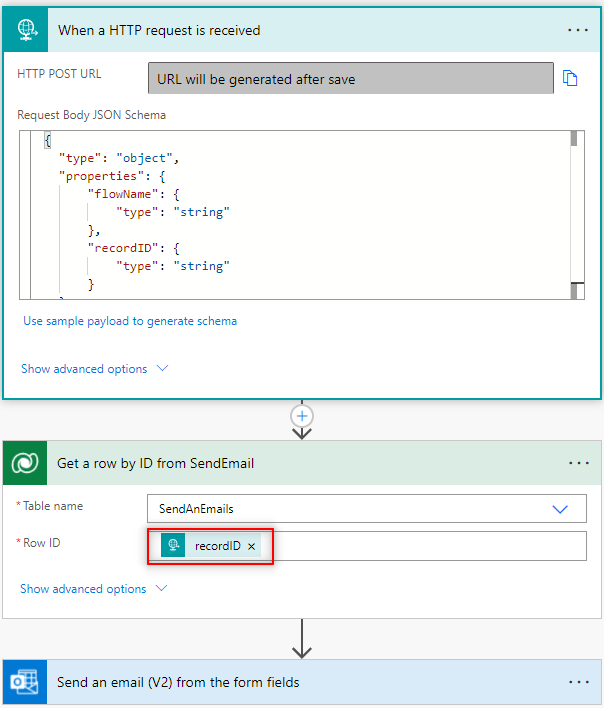Screen dimensions: 604x708
Task: Open the HTTP trigger's ellipsis menu
Action: point(578,30)
